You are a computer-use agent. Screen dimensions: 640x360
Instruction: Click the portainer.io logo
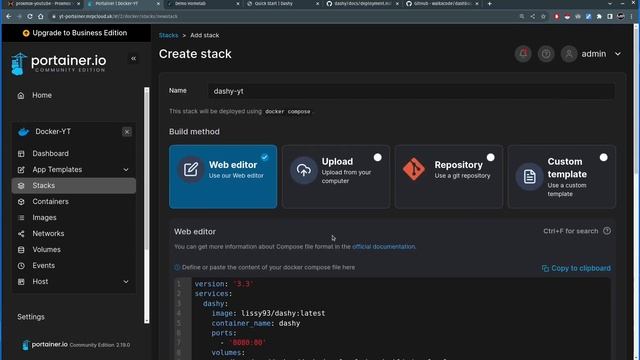click(59, 64)
